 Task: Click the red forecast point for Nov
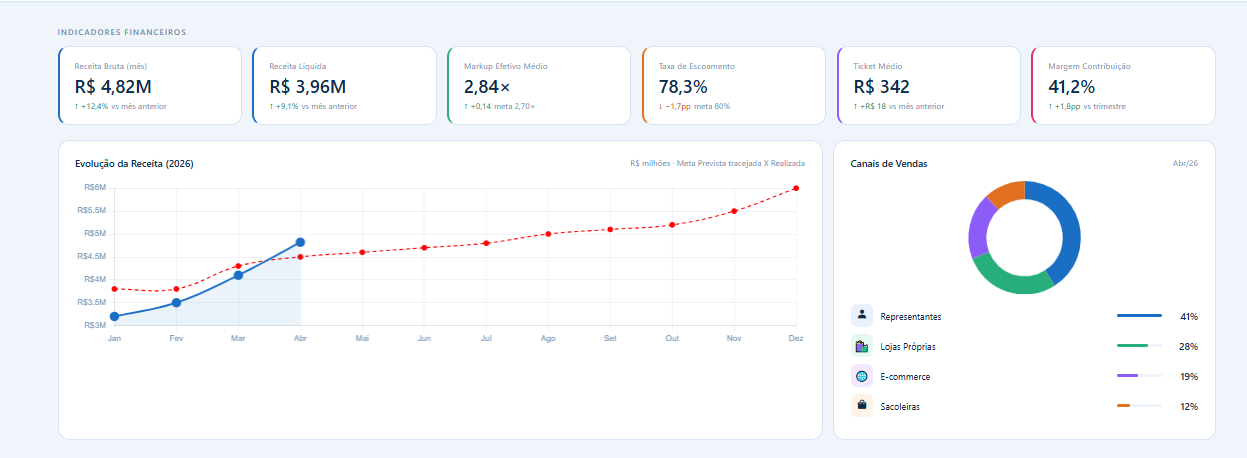point(734,210)
